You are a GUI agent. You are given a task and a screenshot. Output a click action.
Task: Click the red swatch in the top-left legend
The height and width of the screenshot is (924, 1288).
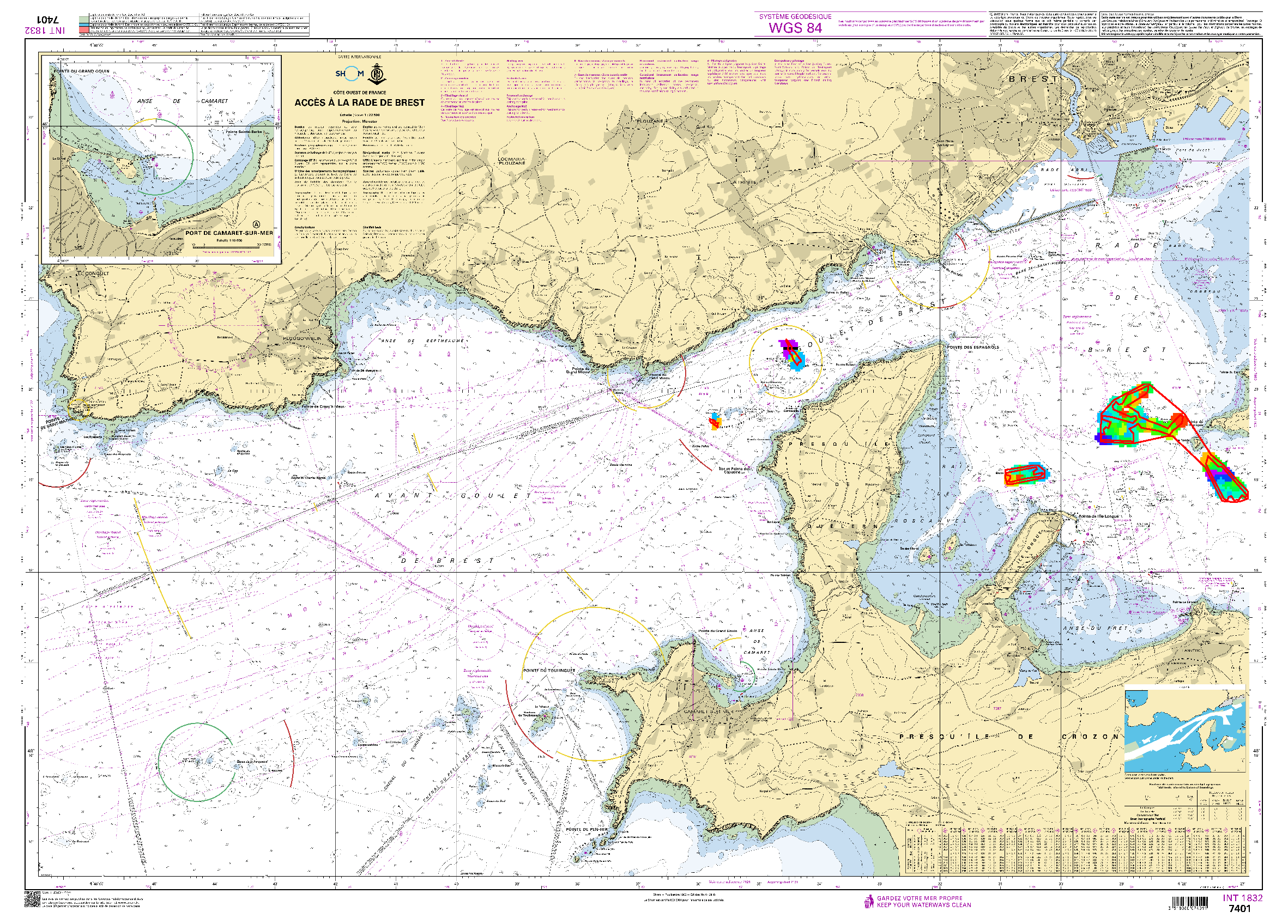(x=84, y=29)
